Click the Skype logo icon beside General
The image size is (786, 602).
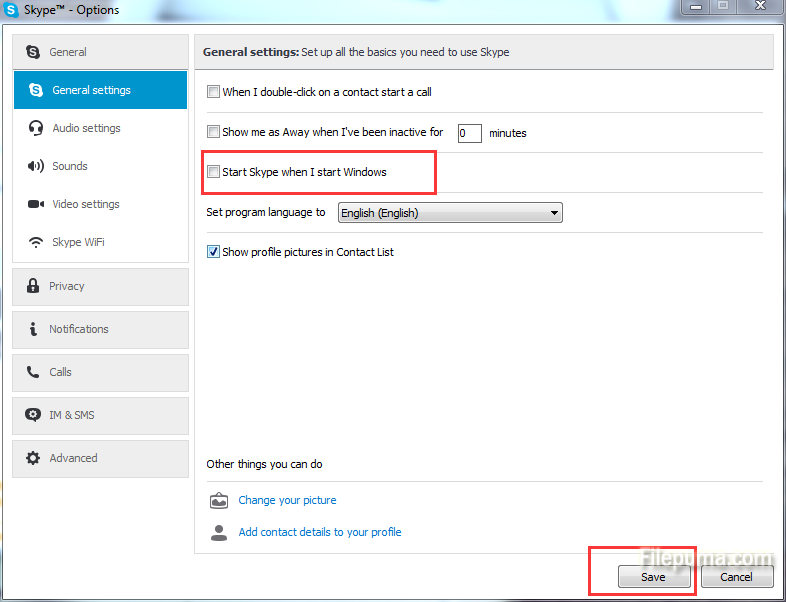coord(34,52)
